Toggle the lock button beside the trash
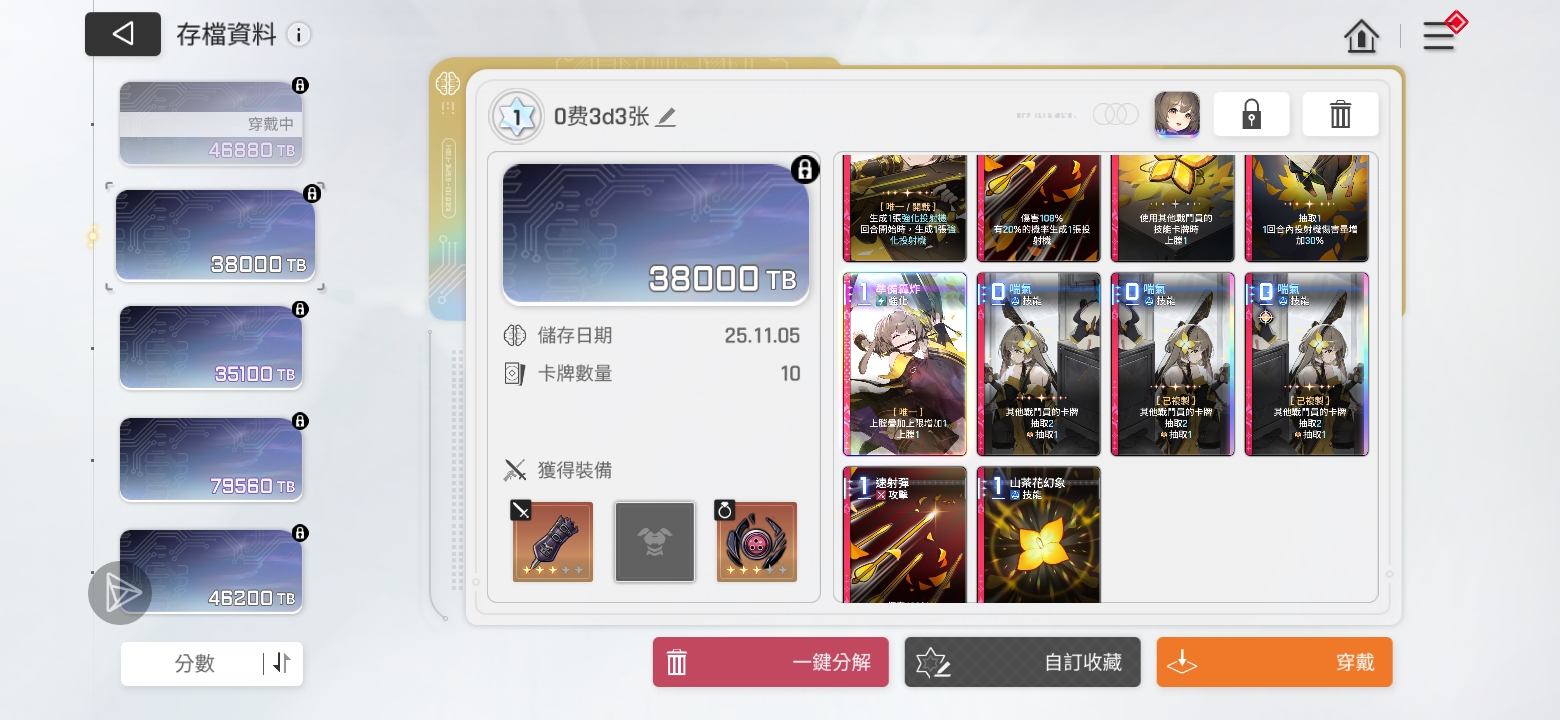This screenshot has height=720, width=1560. pos(1251,114)
